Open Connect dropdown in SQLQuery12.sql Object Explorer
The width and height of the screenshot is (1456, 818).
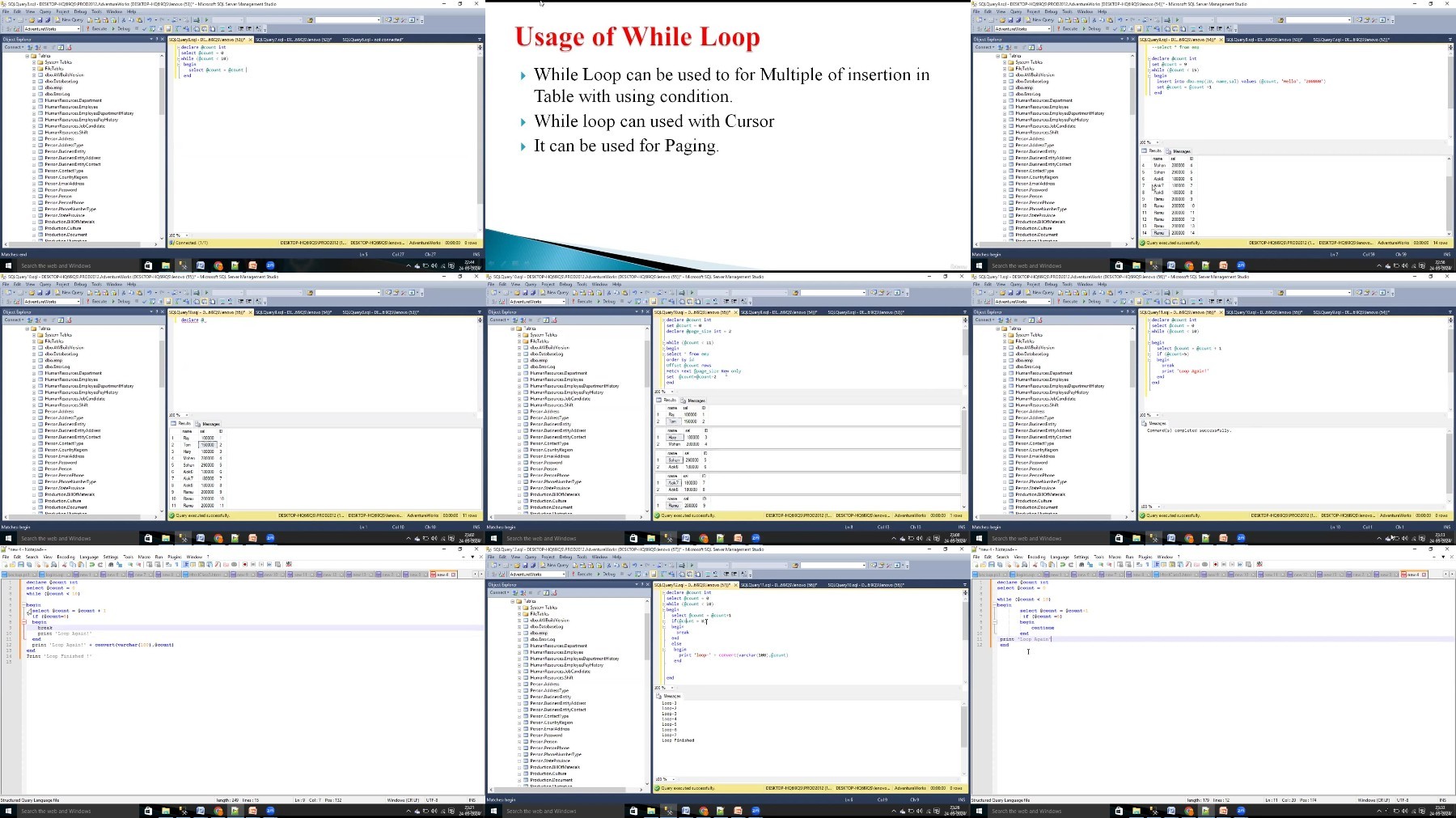499,592
